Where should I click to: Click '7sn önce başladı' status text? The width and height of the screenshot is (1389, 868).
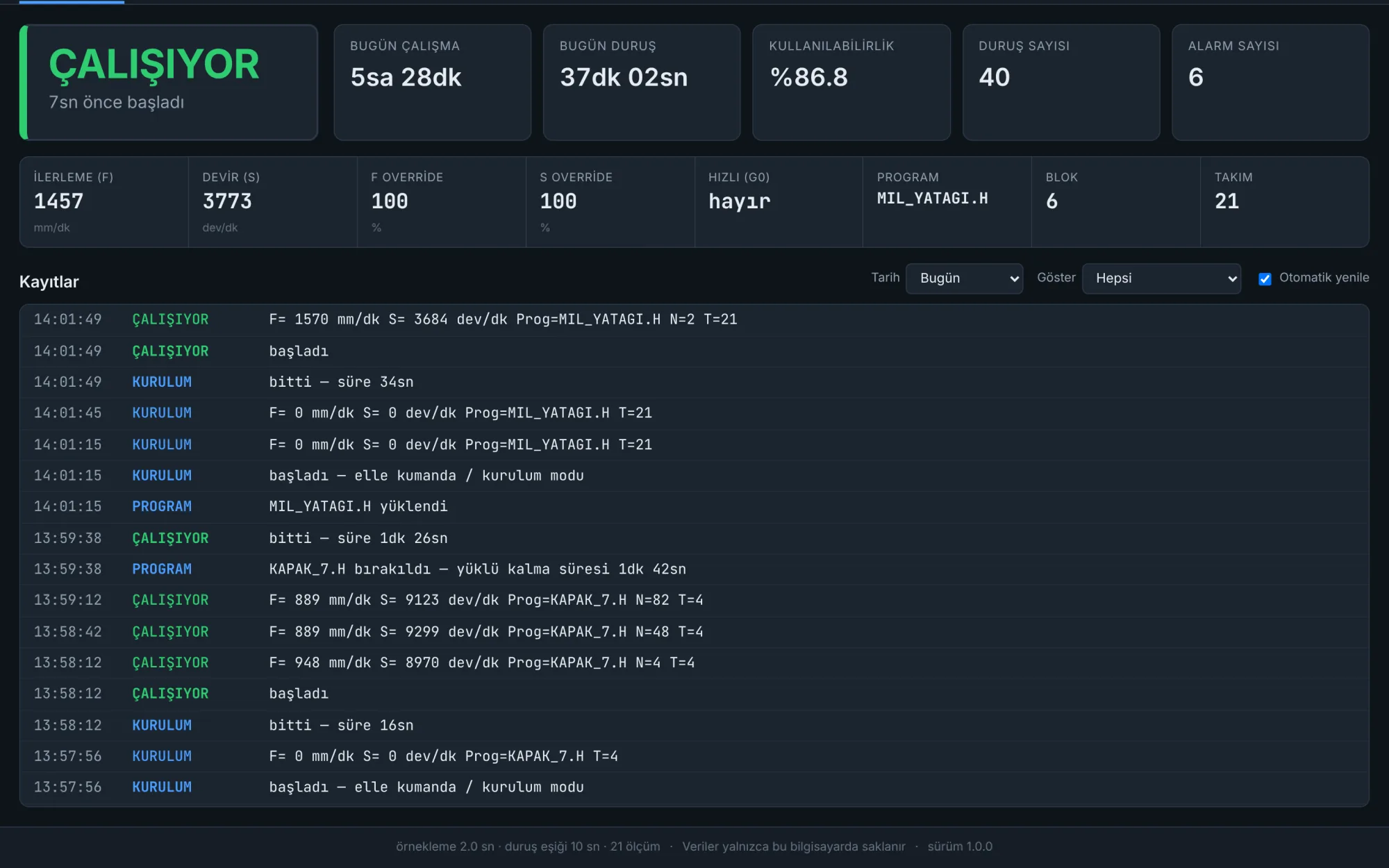point(117,102)
